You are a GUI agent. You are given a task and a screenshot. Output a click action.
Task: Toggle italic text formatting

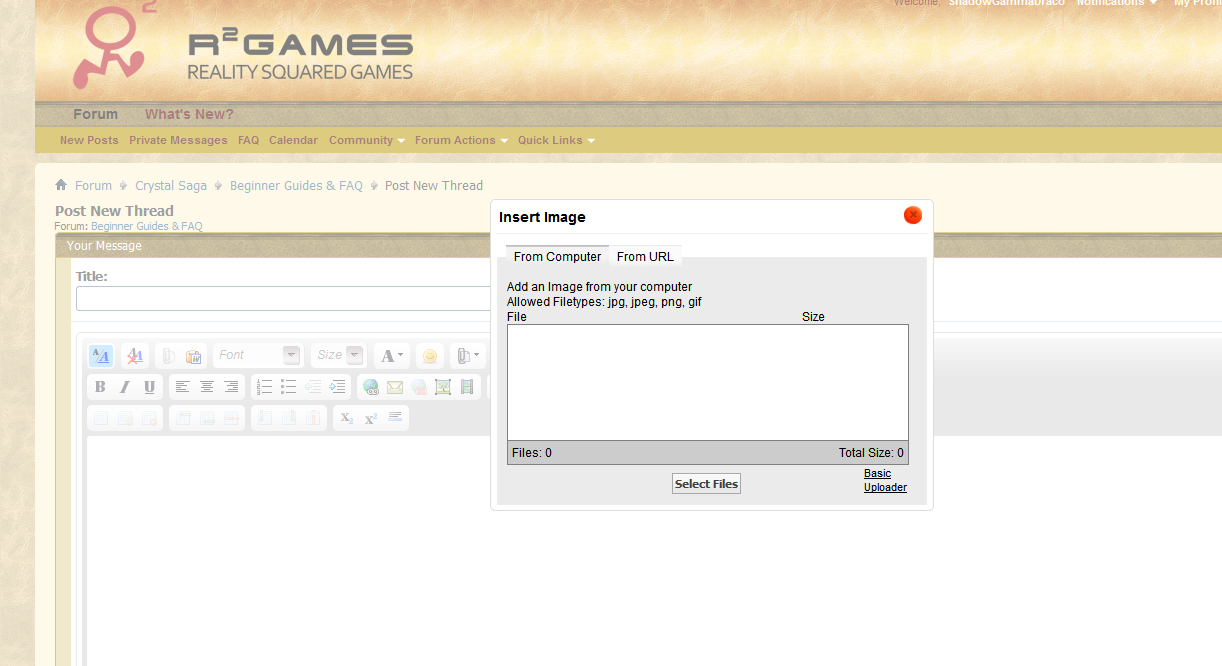tap(125, 387)
